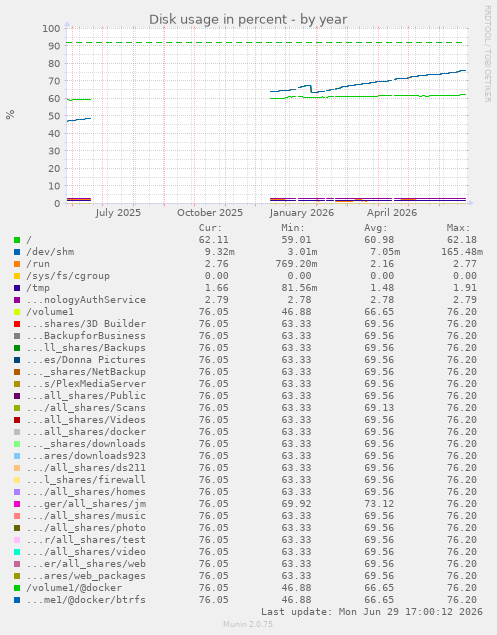497x635 pixels.
Task: Click the ...BackupforBusiness legend entry
Action: pos(86,336)
